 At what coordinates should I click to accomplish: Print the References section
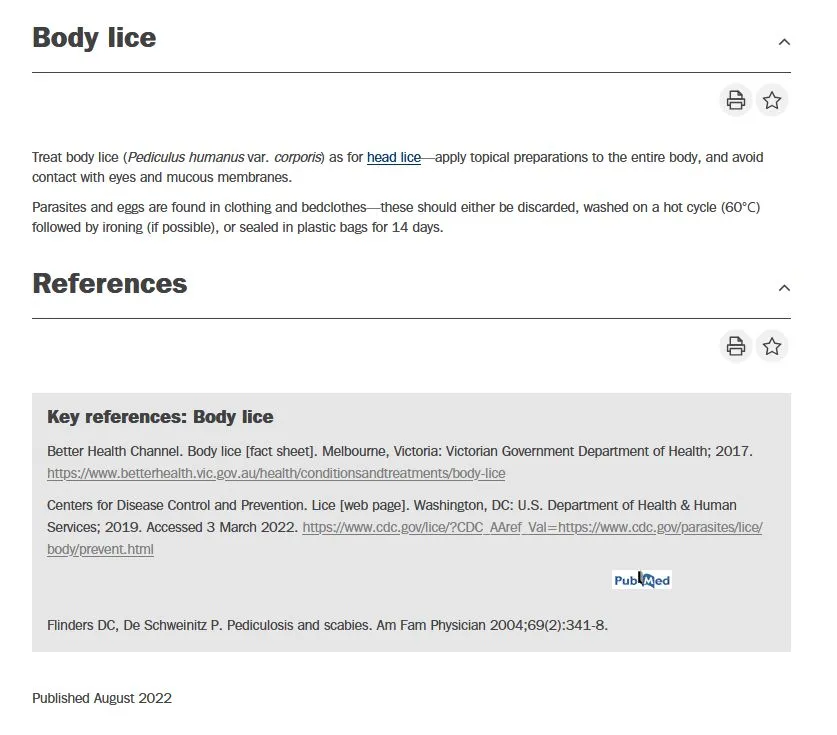point(736,346)
